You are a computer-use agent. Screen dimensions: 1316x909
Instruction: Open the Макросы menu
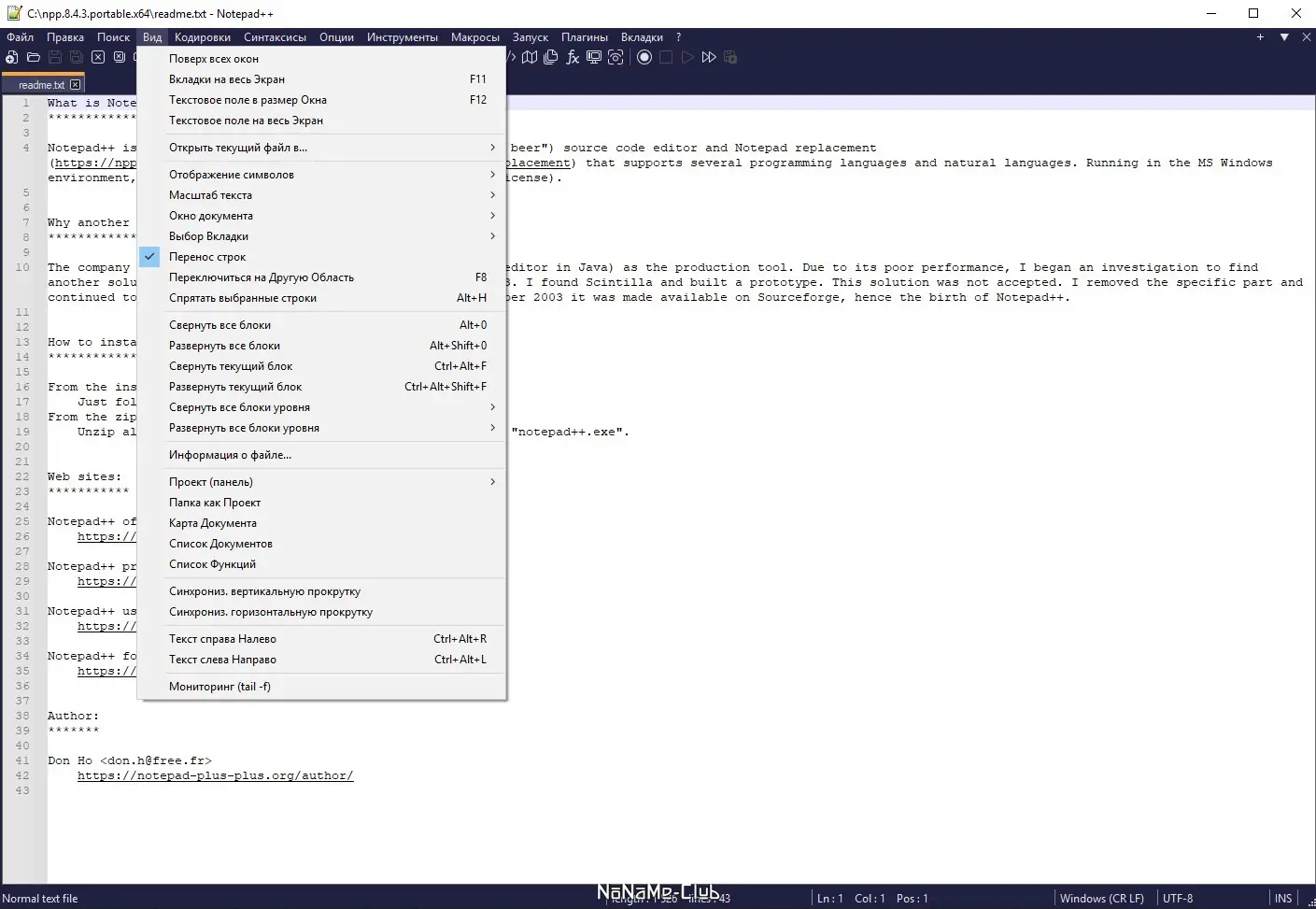[x=475, y=37]
